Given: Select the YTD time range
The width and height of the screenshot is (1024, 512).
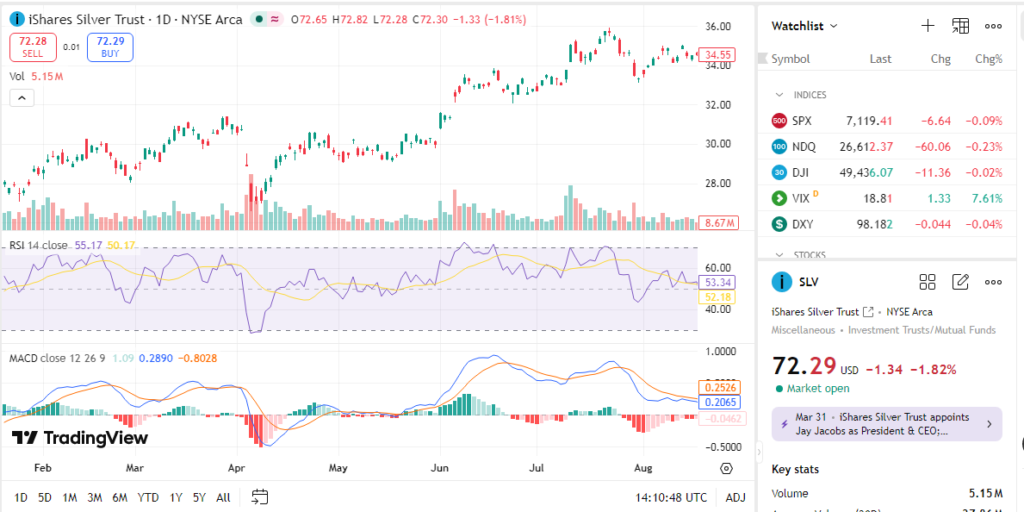Looking at the screenshot, I should pyautogui.click(x=147, y=497).
